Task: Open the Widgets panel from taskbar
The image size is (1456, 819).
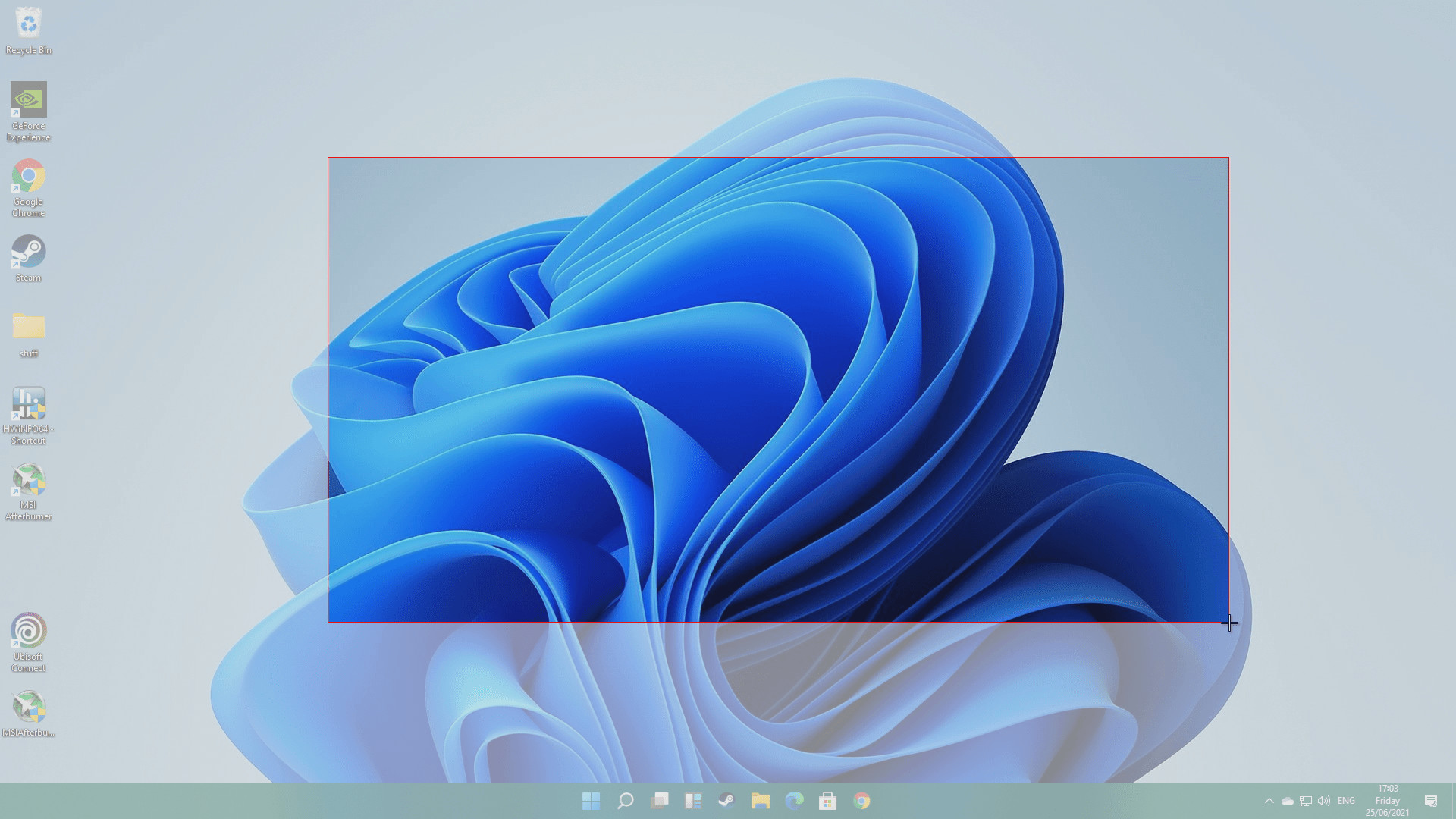Action: coord(693,801)
